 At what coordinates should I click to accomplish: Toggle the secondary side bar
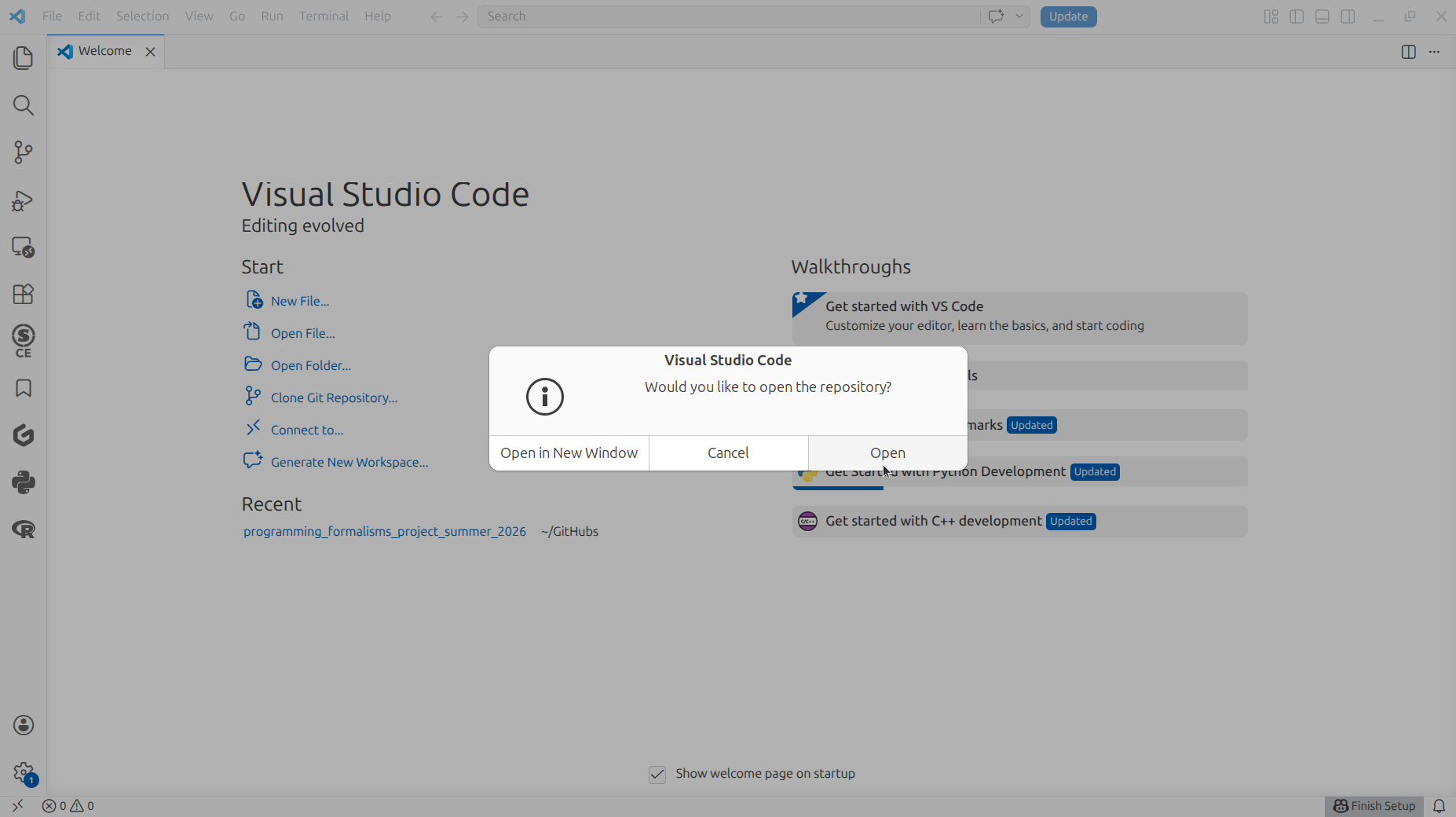1348,16
